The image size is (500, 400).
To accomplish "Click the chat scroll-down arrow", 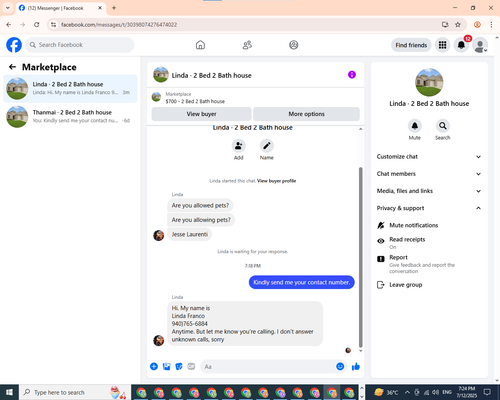I will 360,351.
